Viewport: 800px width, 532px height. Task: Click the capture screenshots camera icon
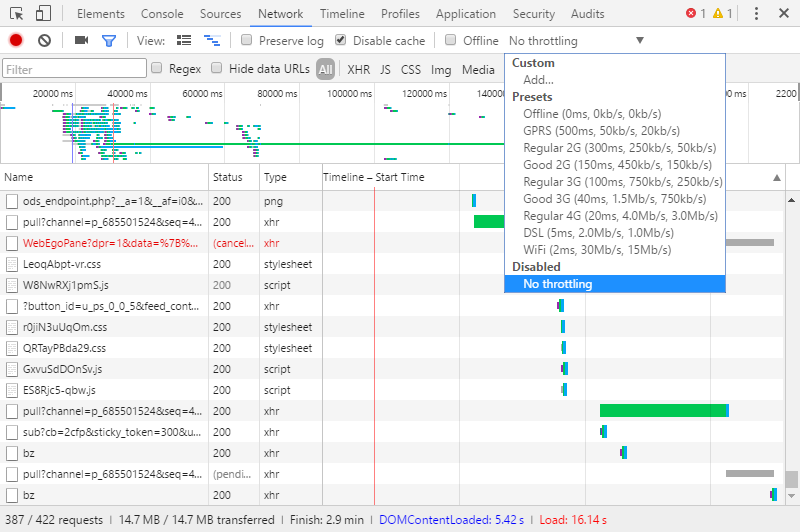[x=81, y=41]
